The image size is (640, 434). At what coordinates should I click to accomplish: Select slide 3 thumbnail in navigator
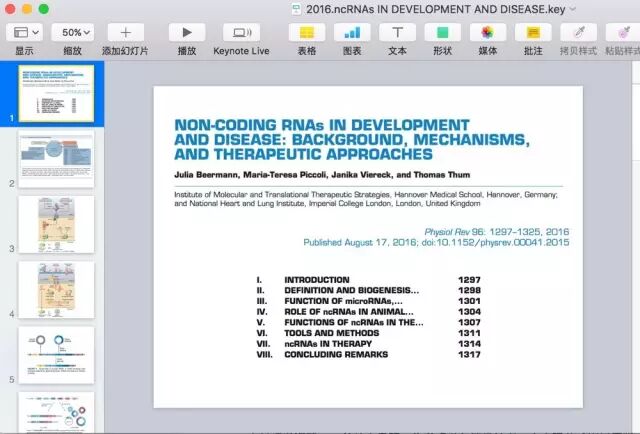(x=56, y=224)
